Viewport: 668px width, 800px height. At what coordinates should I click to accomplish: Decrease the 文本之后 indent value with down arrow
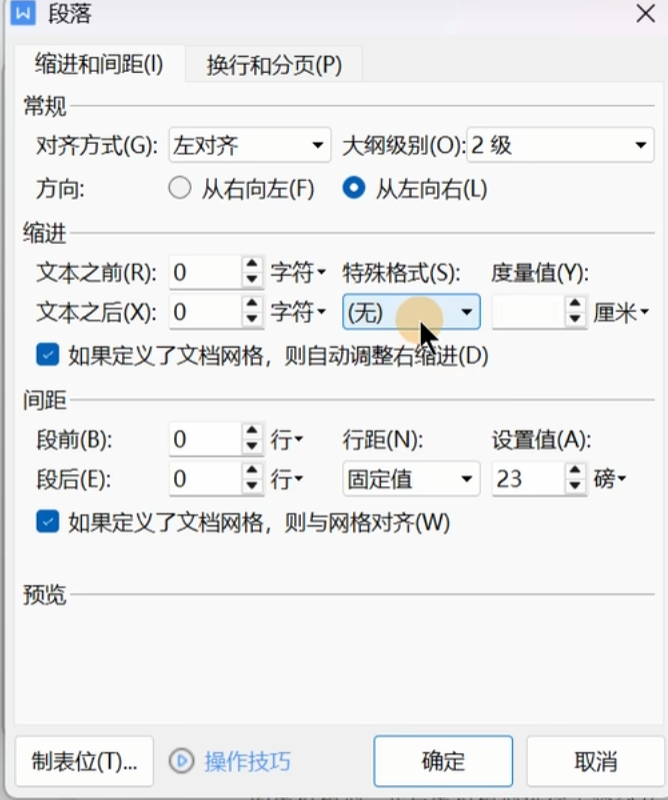tap(252, 319)
